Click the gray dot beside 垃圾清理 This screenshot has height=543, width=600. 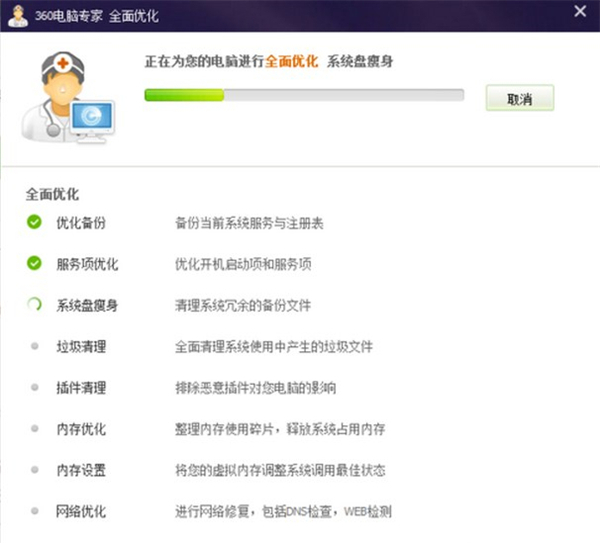(34, 346)
